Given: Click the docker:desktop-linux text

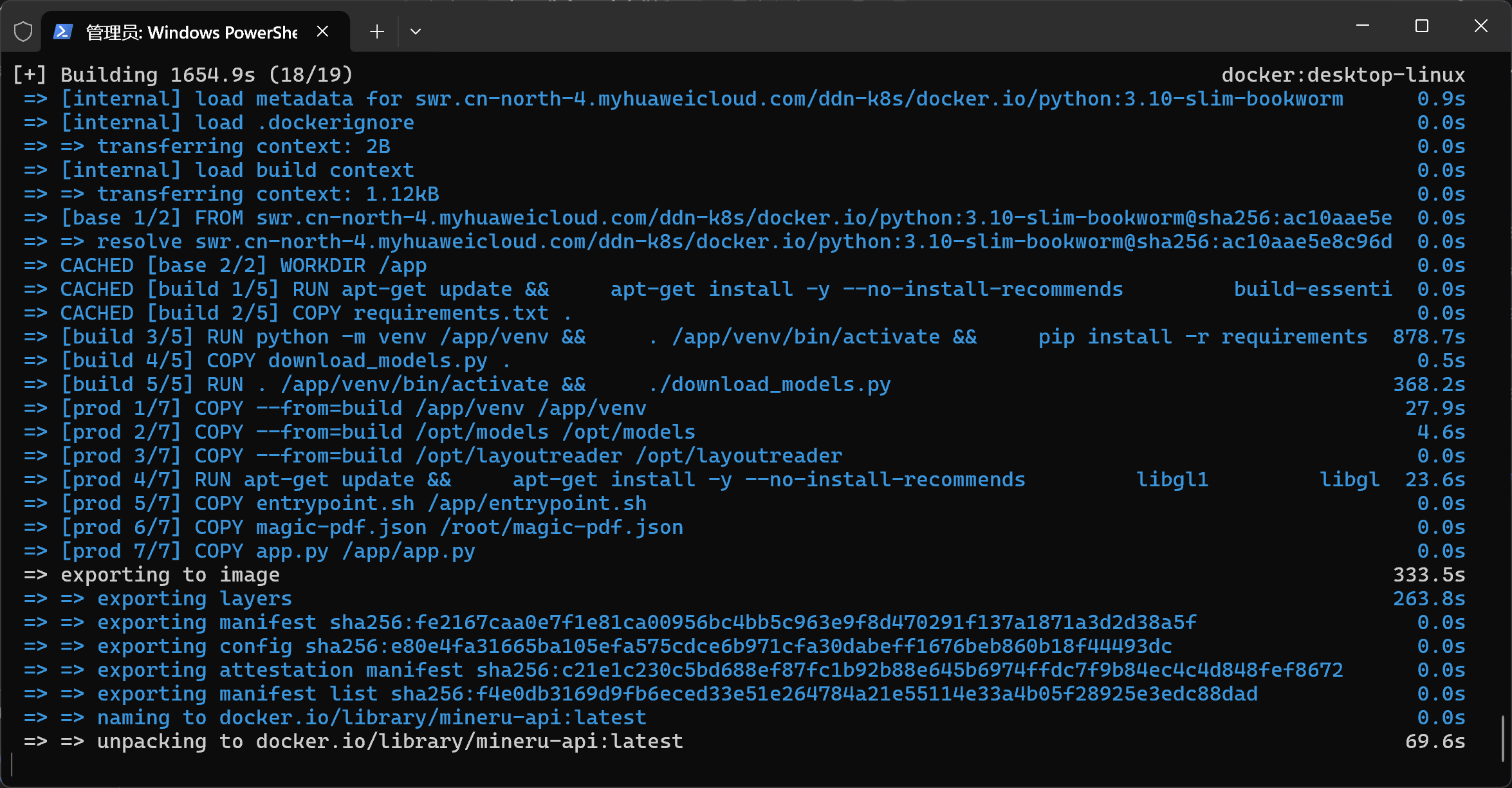Looking at the screenshot, I should click(1343, 75).
